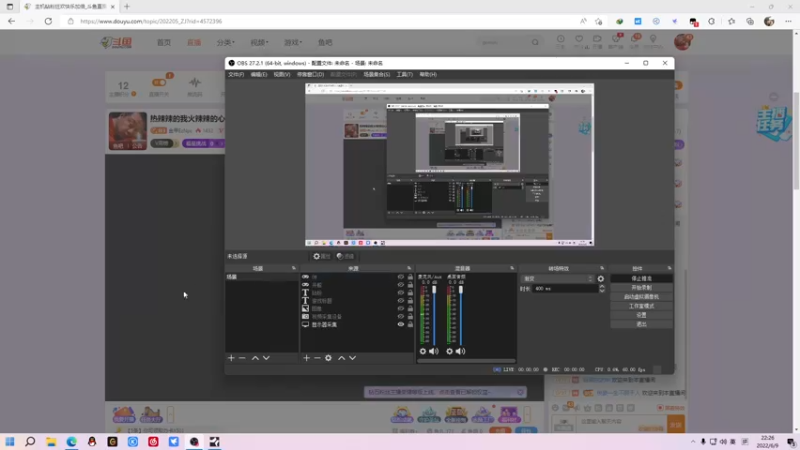Move scene down in the scenes list
Image resolution: width=800 pixels, height=450 pixels.
(x=266, y=358)
